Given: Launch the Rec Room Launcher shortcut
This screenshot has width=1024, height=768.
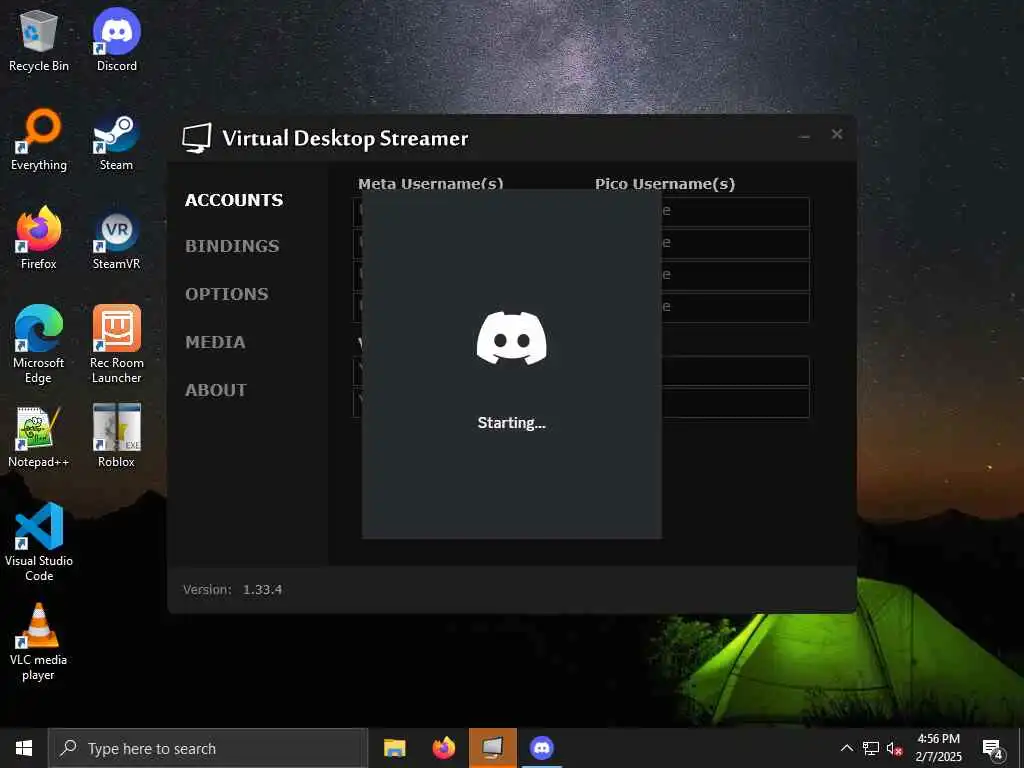Looking at the screenshot, I should click(x=116, y=344).
